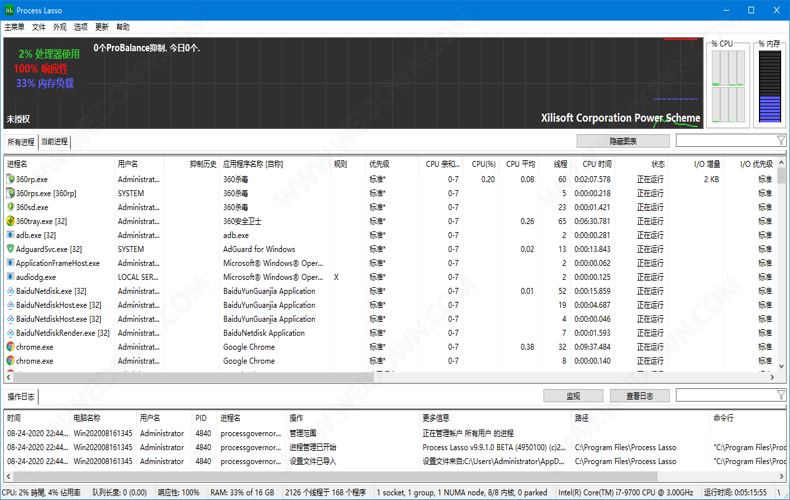Image resolution: width=790 pixels, height=500 pixels.
Task: Sort by the 进程名 column header
Action: point(59,164)
